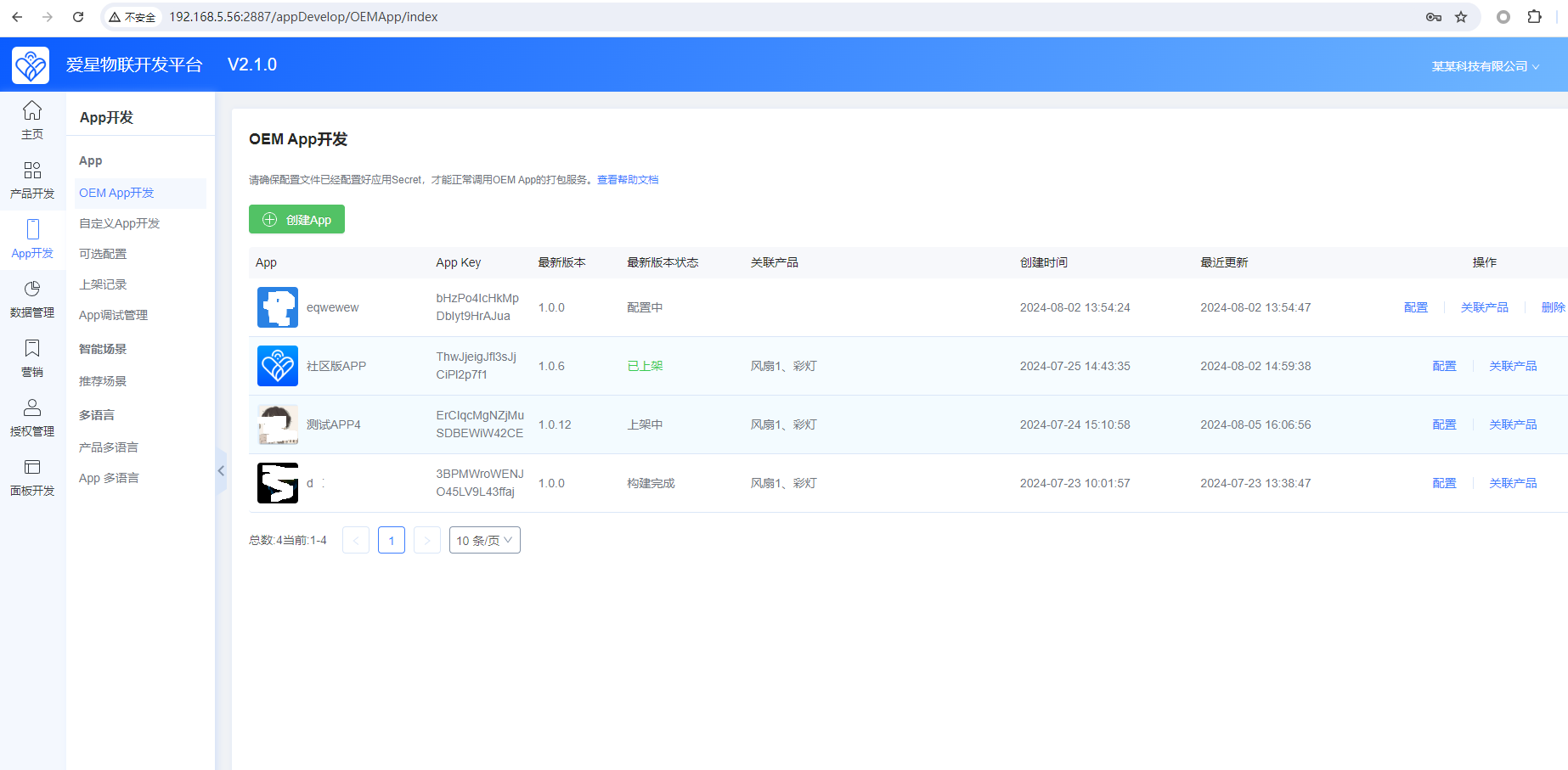Click the black-white thumbnail of app d

pyautogui.click(x=278, y=483)
